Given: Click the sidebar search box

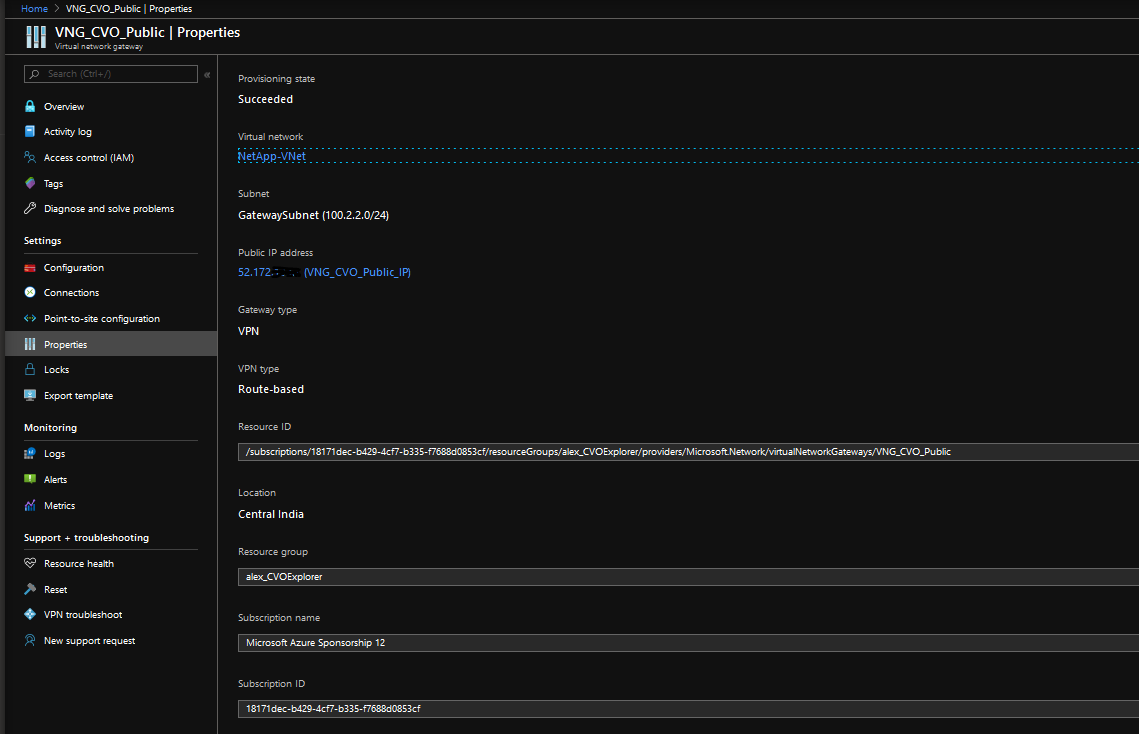Looking at the screenshot, I should tap(110, 74).
